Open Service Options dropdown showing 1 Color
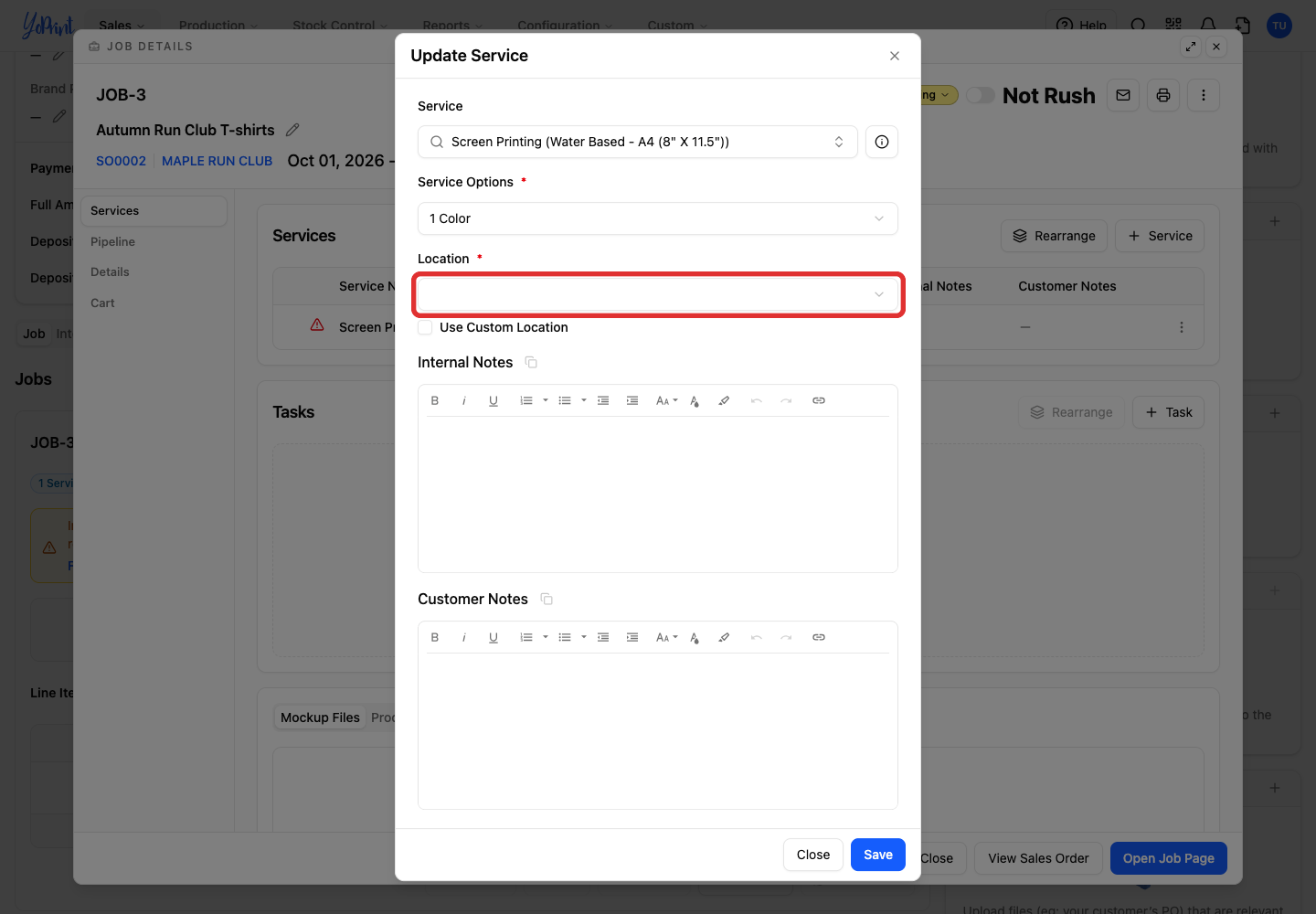This screenshot has width=1316, height=914. pos(658,218)
